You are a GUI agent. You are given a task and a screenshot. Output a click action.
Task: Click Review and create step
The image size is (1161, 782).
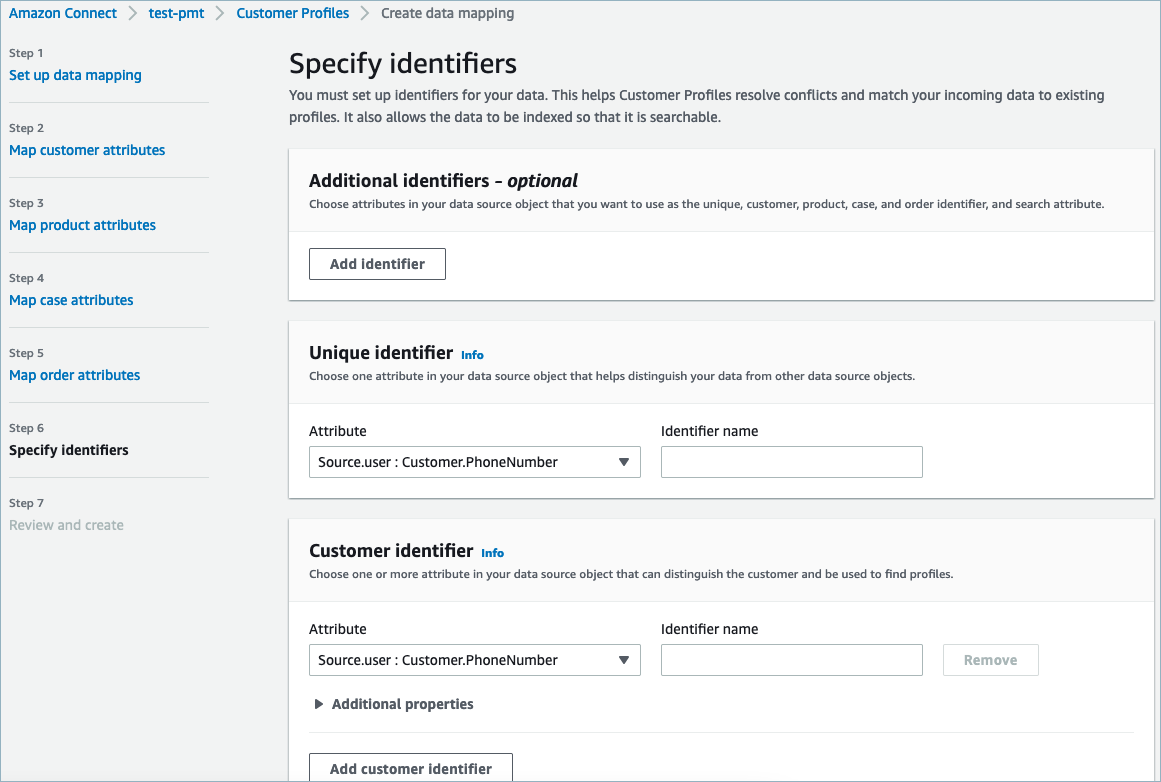(66, 525)
